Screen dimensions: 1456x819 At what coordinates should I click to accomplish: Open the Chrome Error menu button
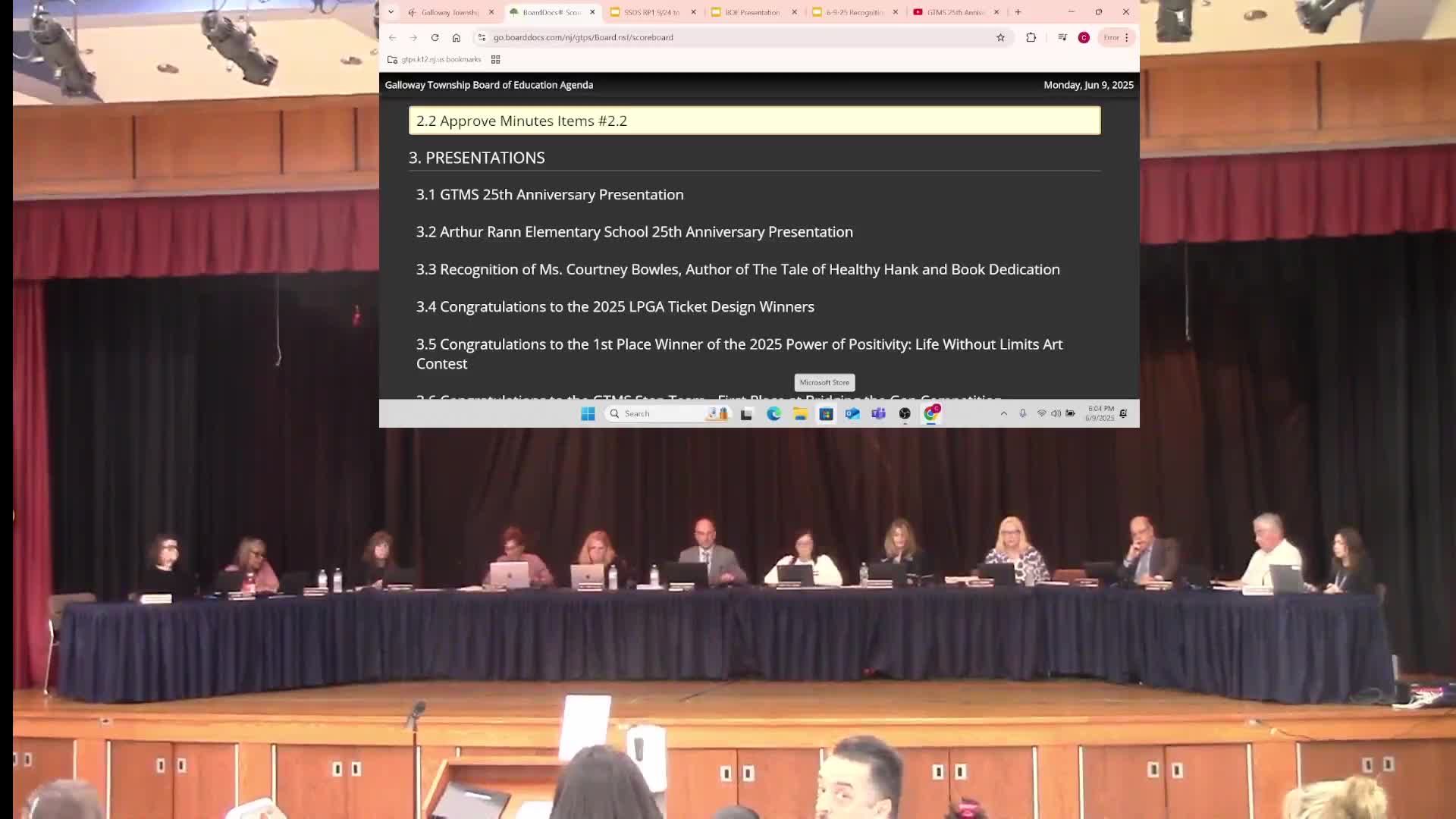[1116, 37]
